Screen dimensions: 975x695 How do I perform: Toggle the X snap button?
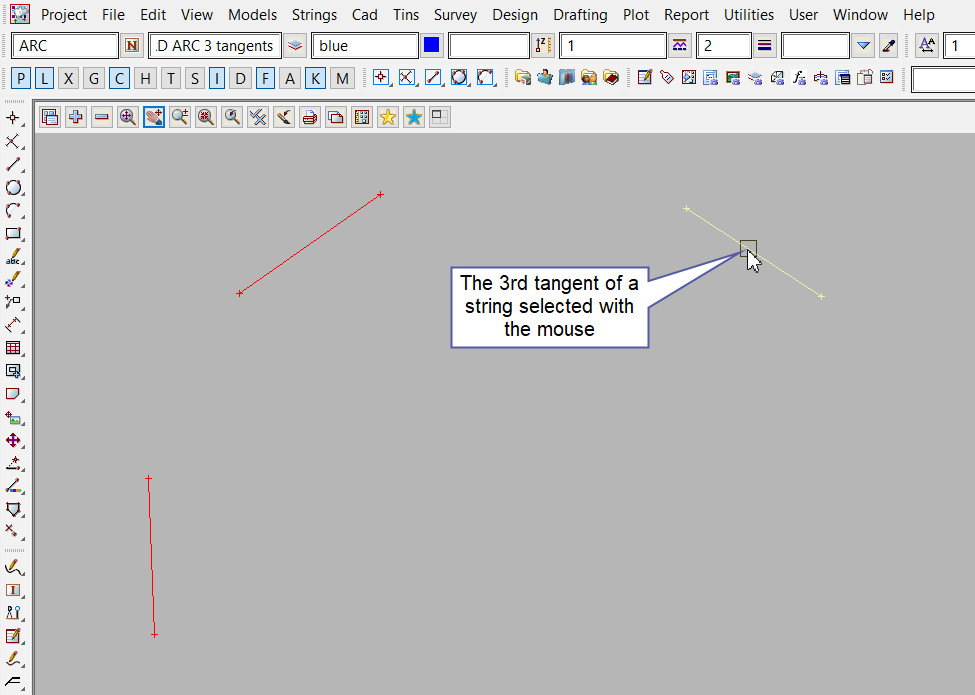point(68,78)
